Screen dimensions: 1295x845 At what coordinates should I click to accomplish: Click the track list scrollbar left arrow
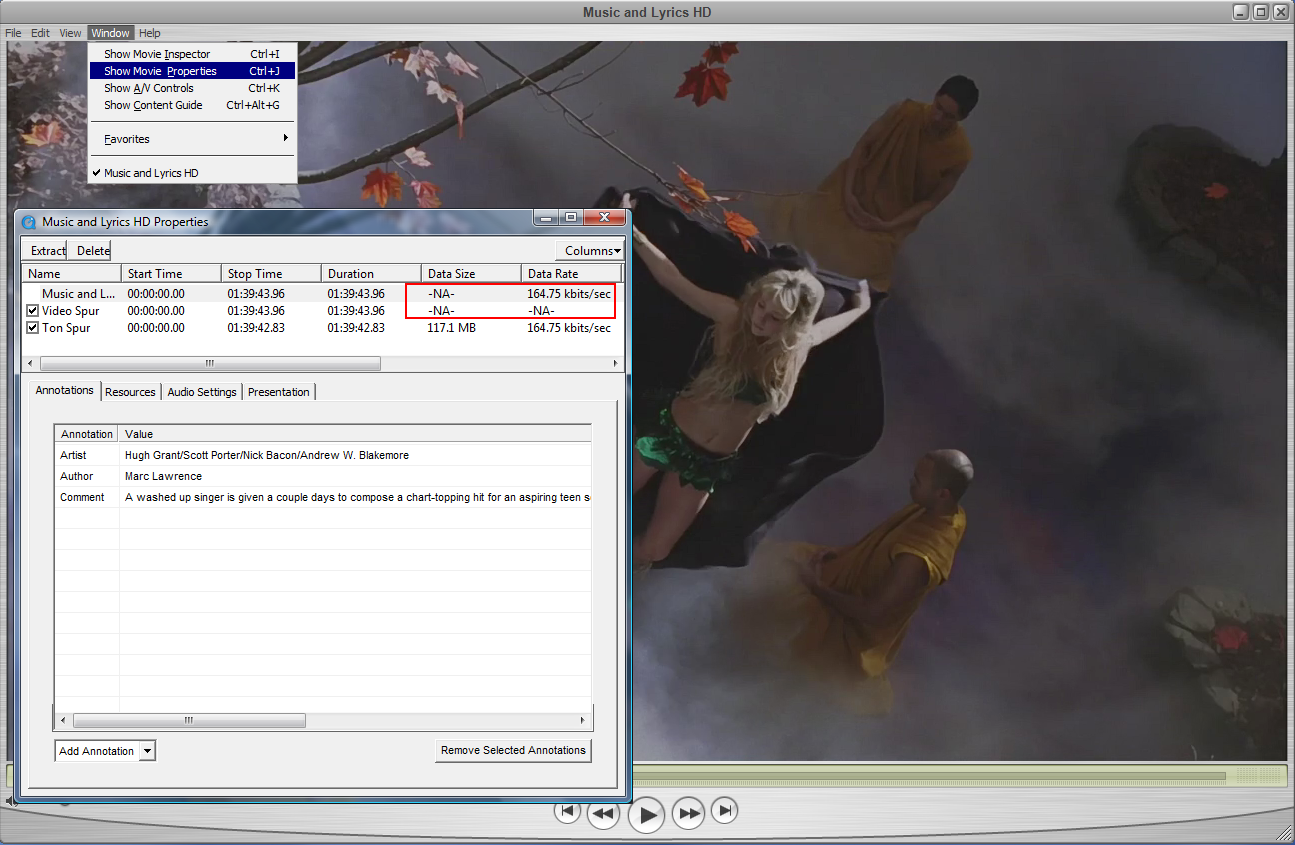[29, 363]
